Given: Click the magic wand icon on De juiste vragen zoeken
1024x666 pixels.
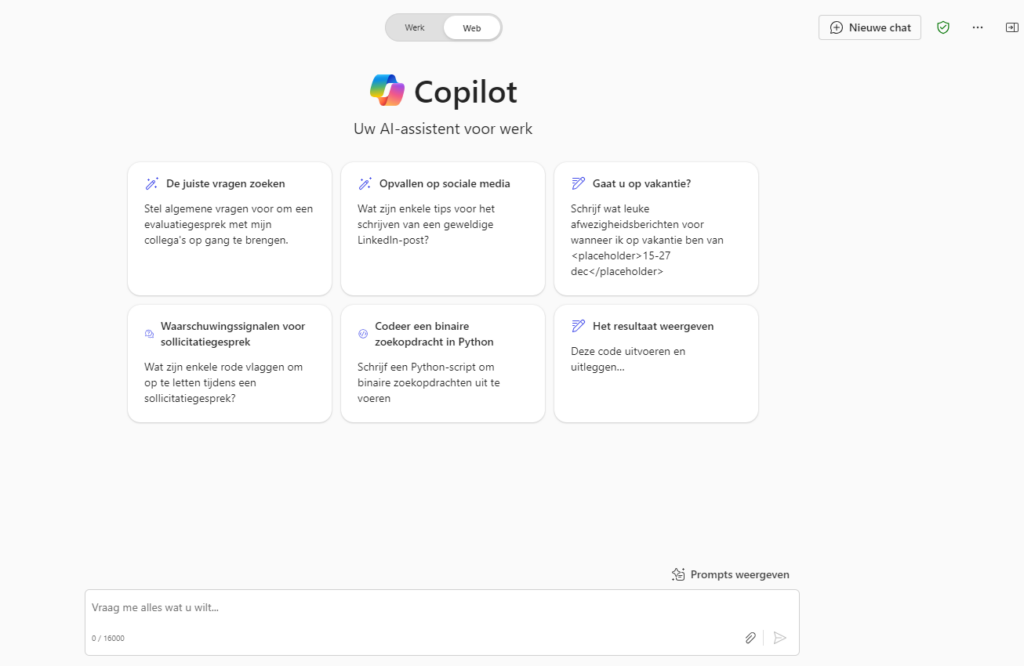Looking at the screenshot, I should 152,183.
